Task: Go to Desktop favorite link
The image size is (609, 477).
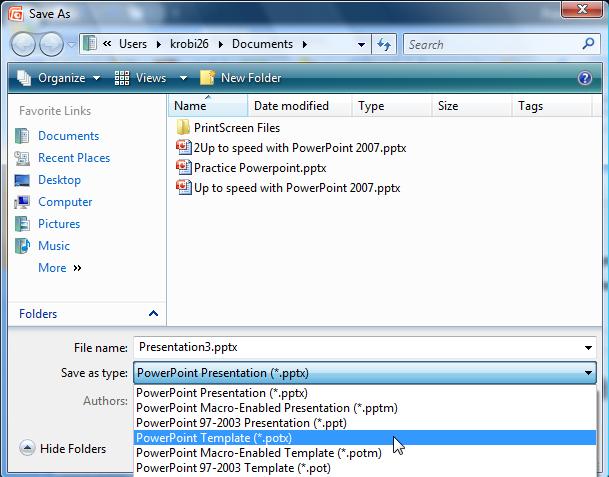Action: coord(59,180)
